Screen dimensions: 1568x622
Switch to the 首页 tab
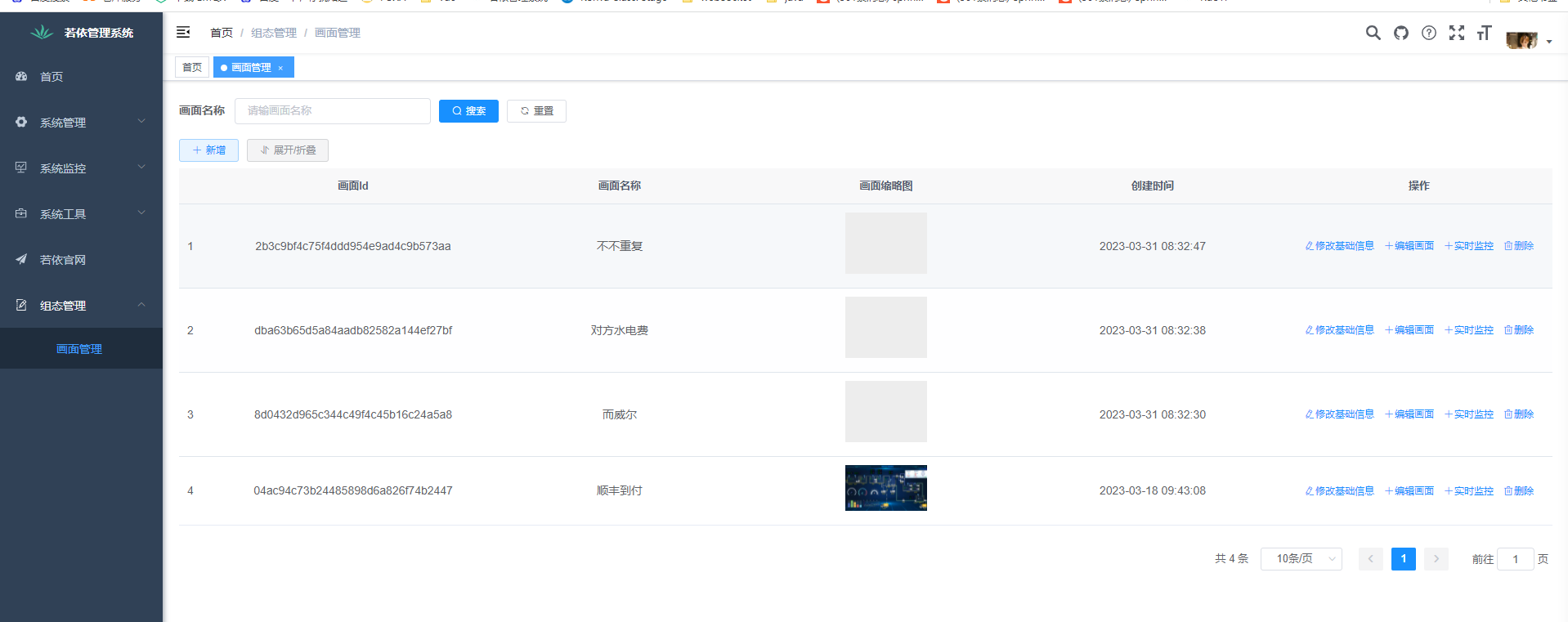[x=192, y=67]
